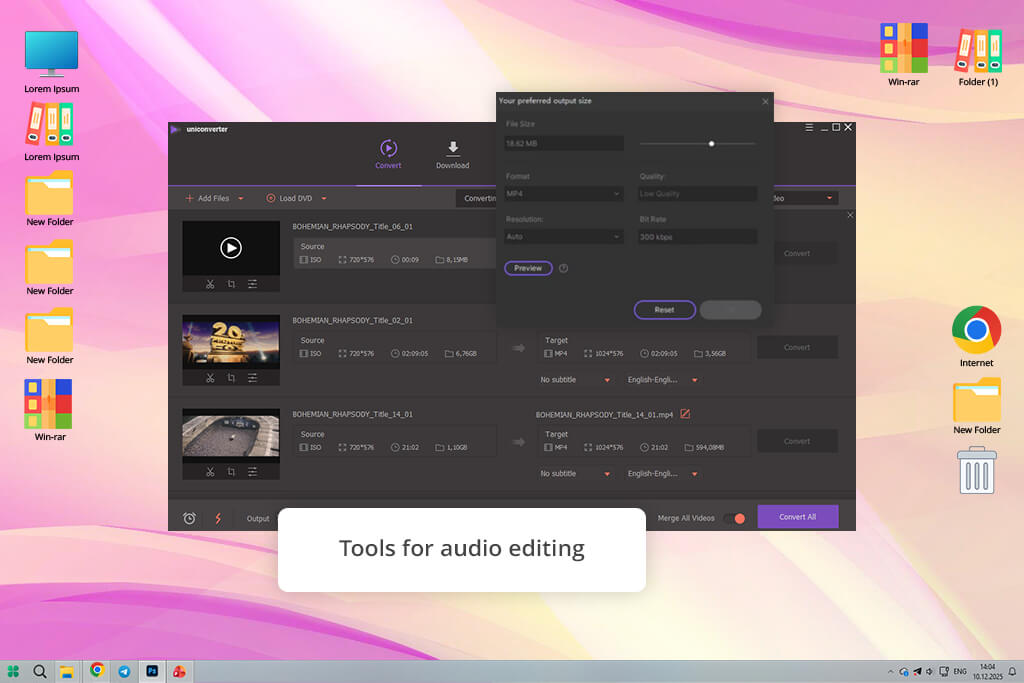Open effects settings for Title_02_01
Image resolution: width=1024 pixels, height=683 pixels.
coord(252,378)
